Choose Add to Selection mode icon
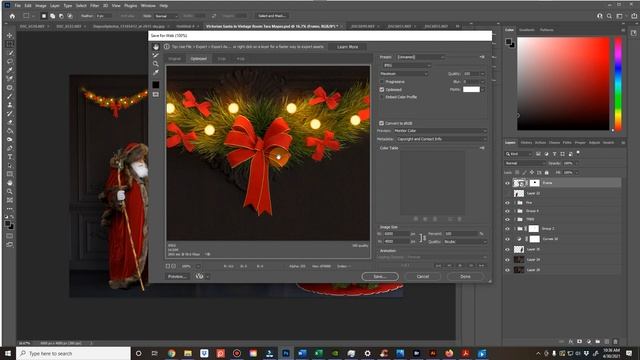 (x=53, y=16)
